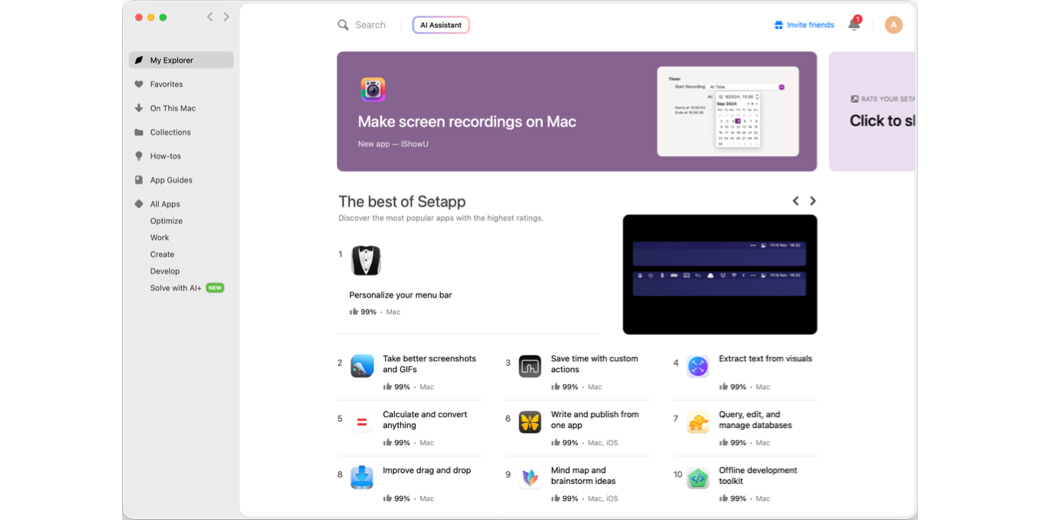Click the iShowU camera icon in banner
This screenshot has height=520, width=1040.
tap(373, 90)
